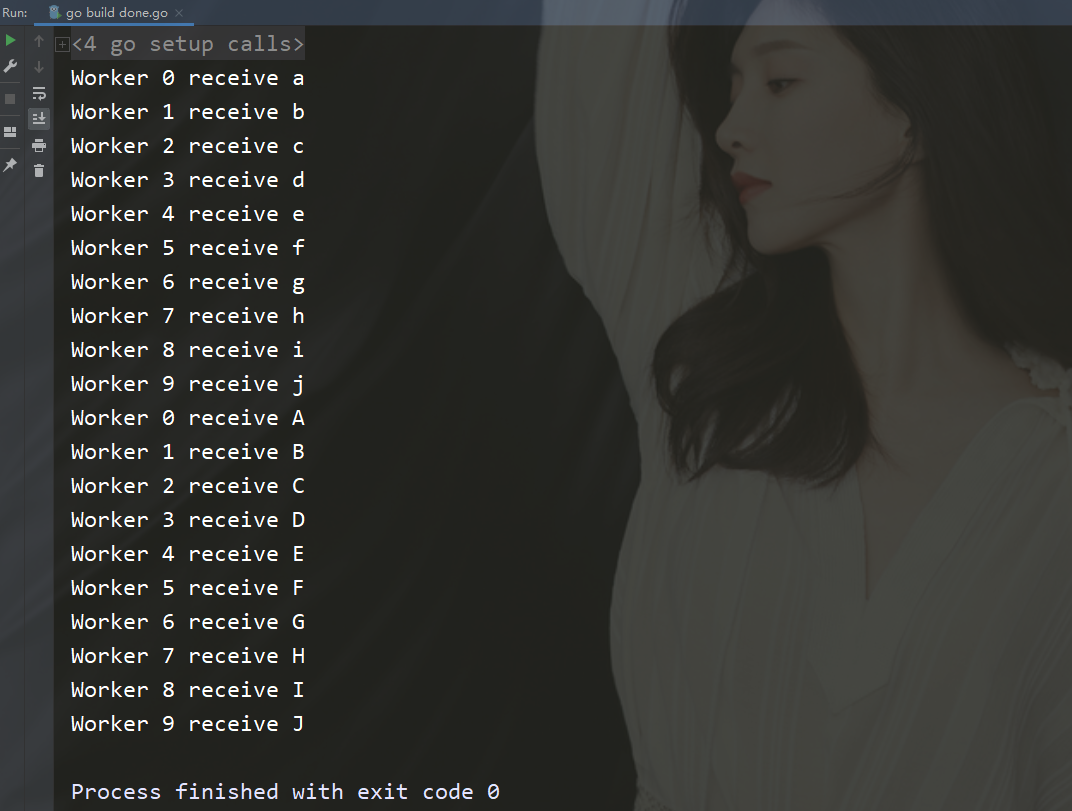The image size is (1072, 811).
Task: Print the console output
Action: point(39,145)
